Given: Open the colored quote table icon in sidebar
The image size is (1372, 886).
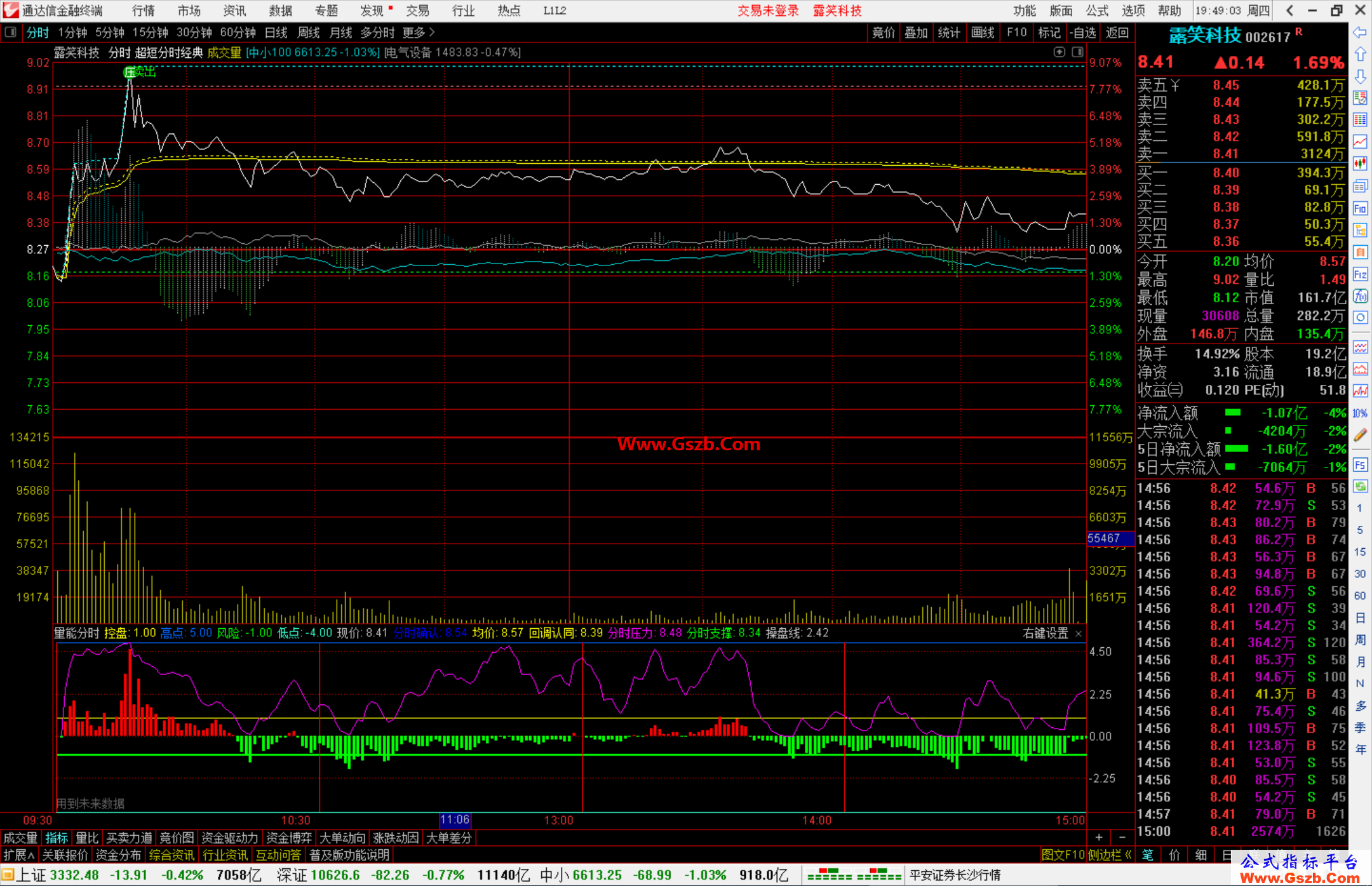Looking at the screenshot, I should 1360,119.
